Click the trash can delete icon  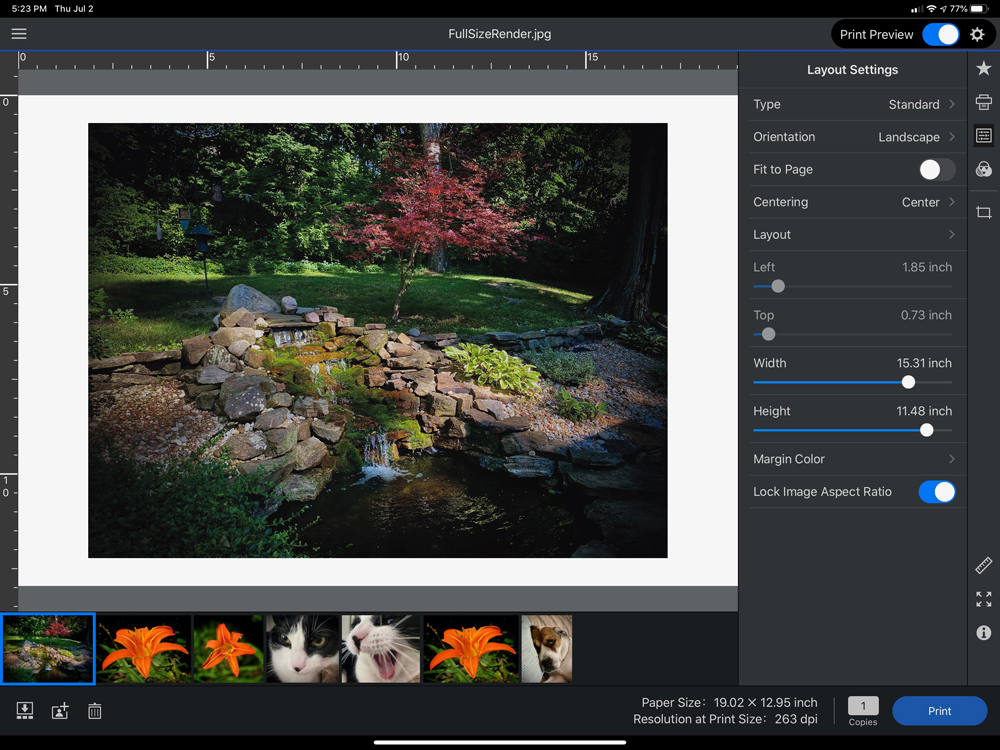(x=94, y=711)
